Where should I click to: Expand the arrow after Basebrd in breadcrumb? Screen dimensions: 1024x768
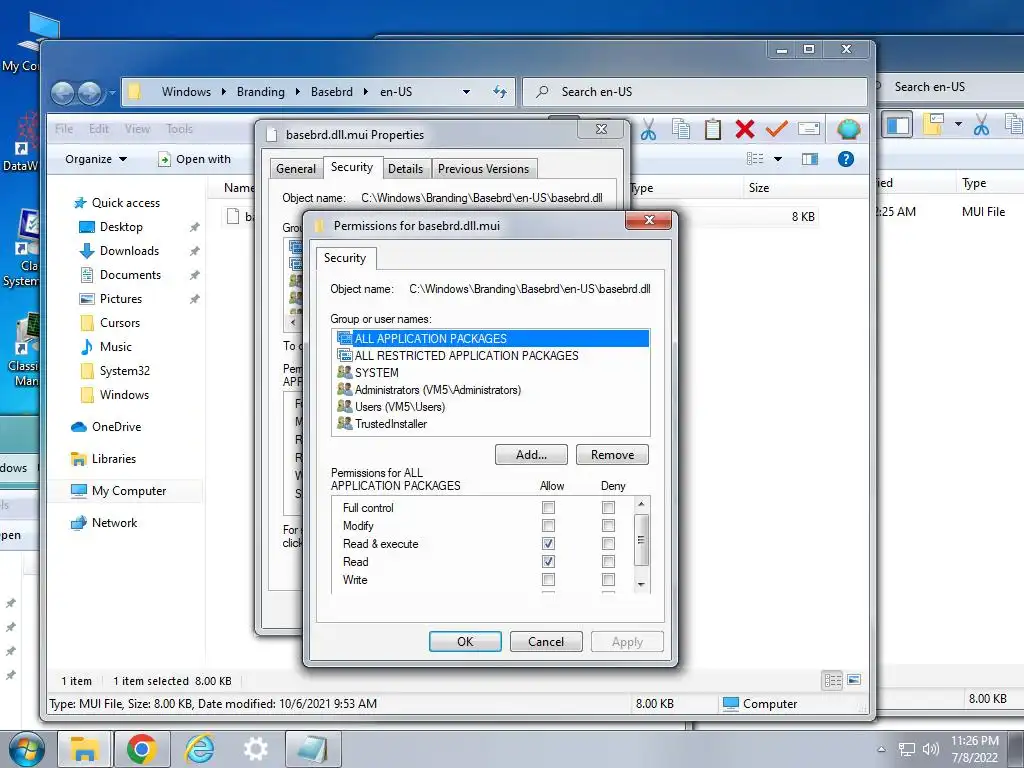click(366, 92)
